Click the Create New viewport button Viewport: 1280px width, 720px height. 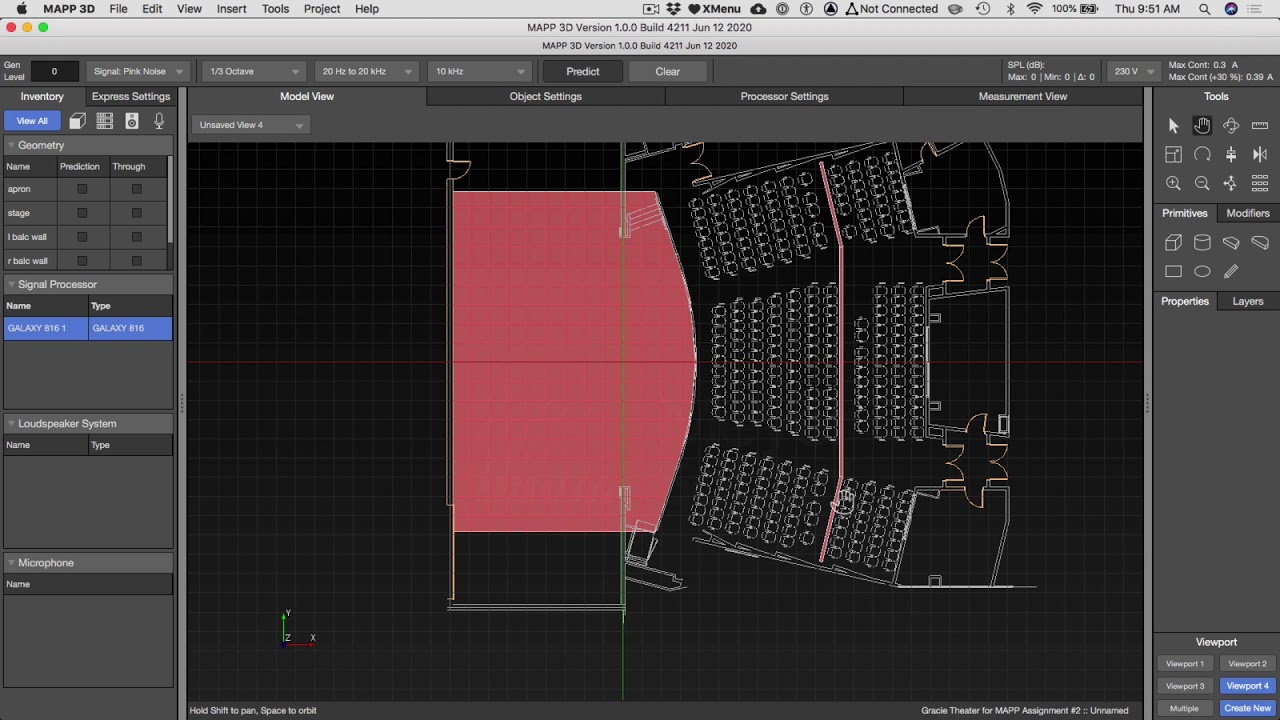pyautogui.click(x=1247, y=708)
